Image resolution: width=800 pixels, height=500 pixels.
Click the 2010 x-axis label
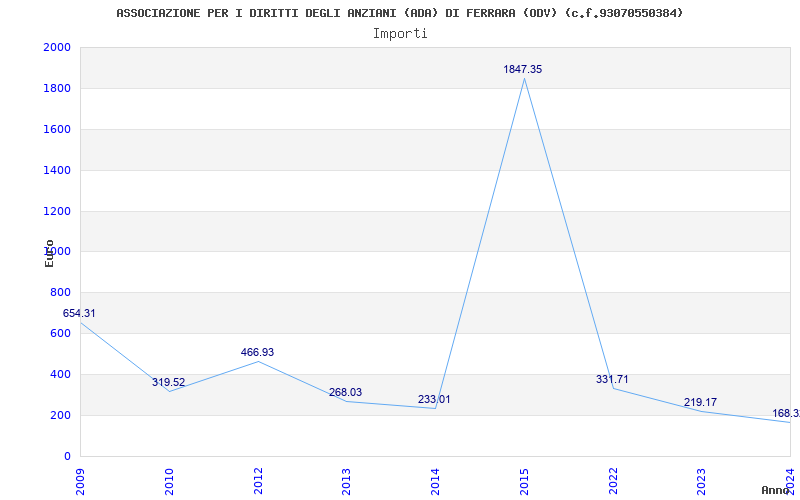coord(169,481)
